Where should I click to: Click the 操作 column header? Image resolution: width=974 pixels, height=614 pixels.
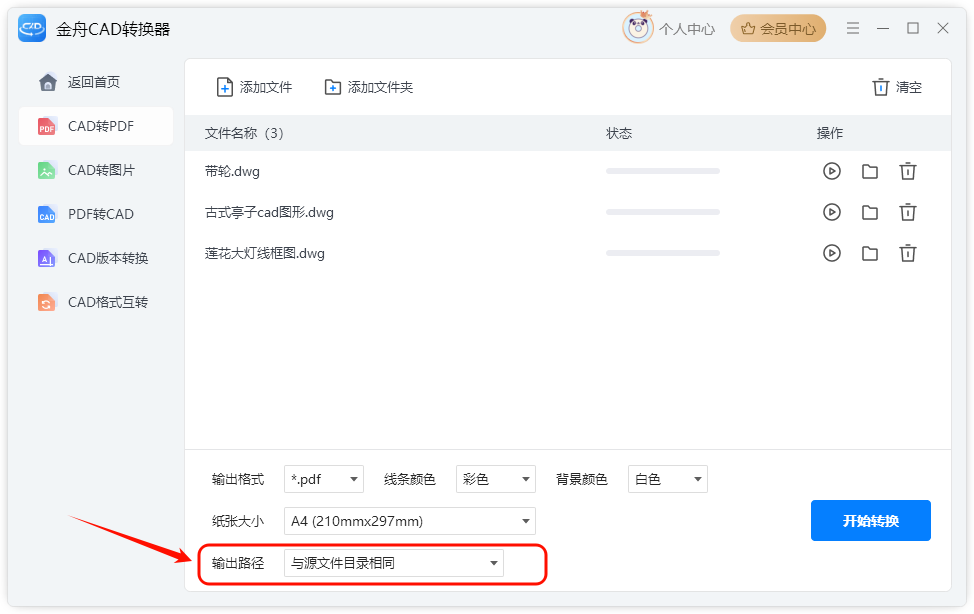coord(830,134)
